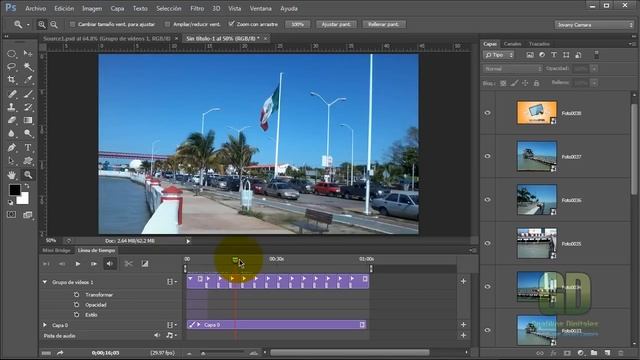Open the Imagen menu

92,8
